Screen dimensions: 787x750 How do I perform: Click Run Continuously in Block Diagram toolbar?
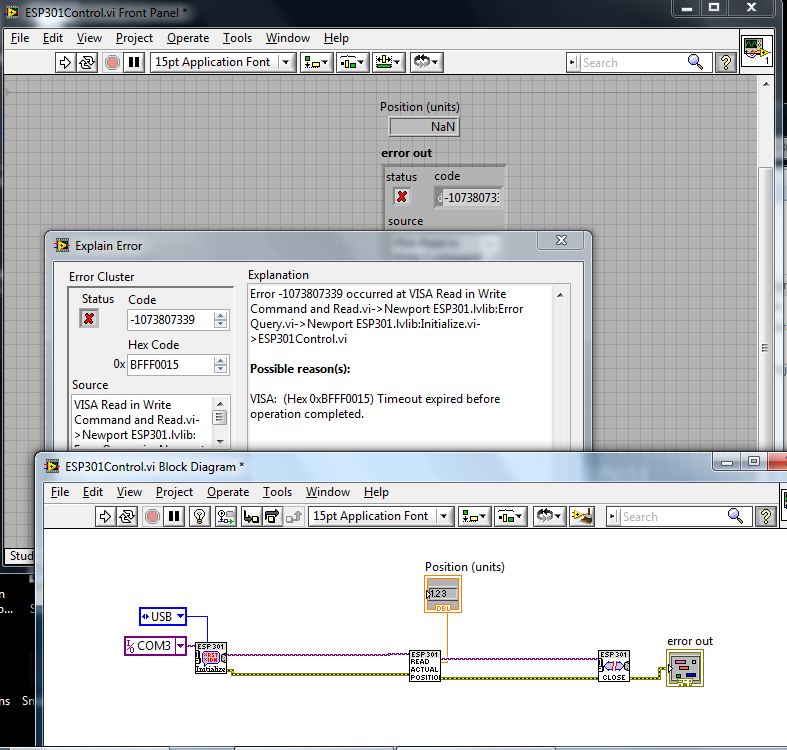[x=127, y=516]
